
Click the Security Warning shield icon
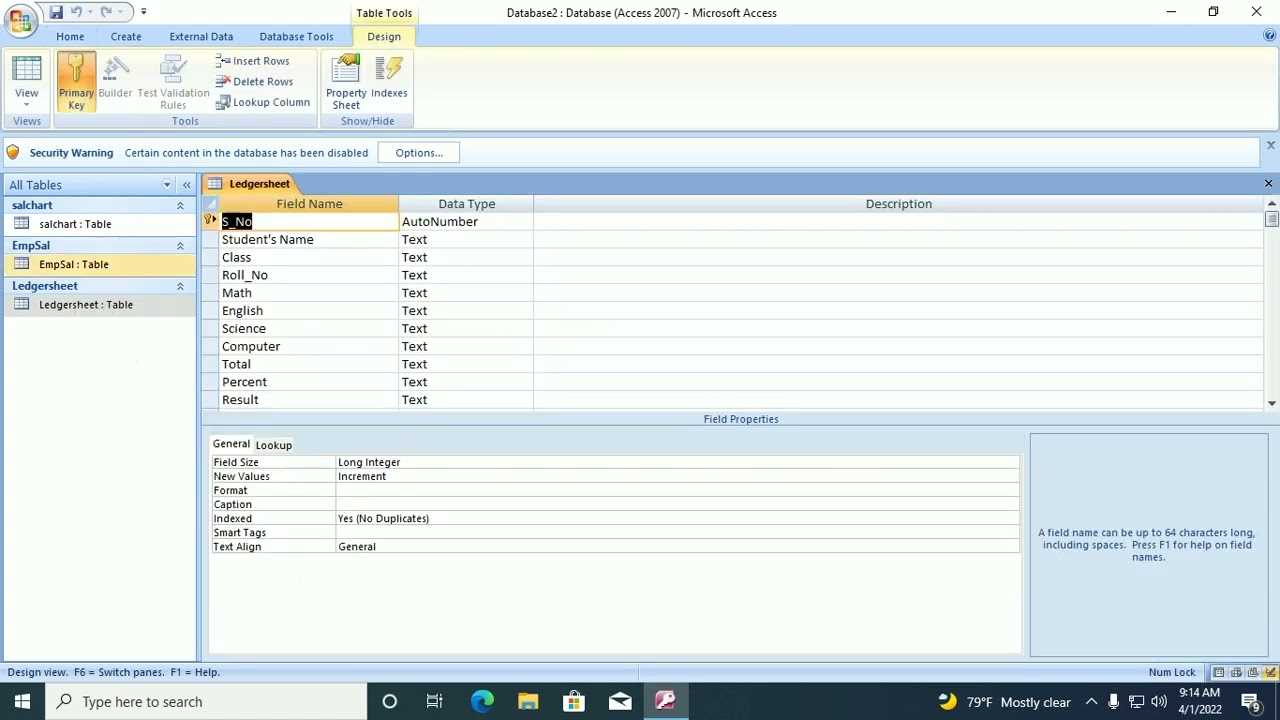click(x=12, y=152)
